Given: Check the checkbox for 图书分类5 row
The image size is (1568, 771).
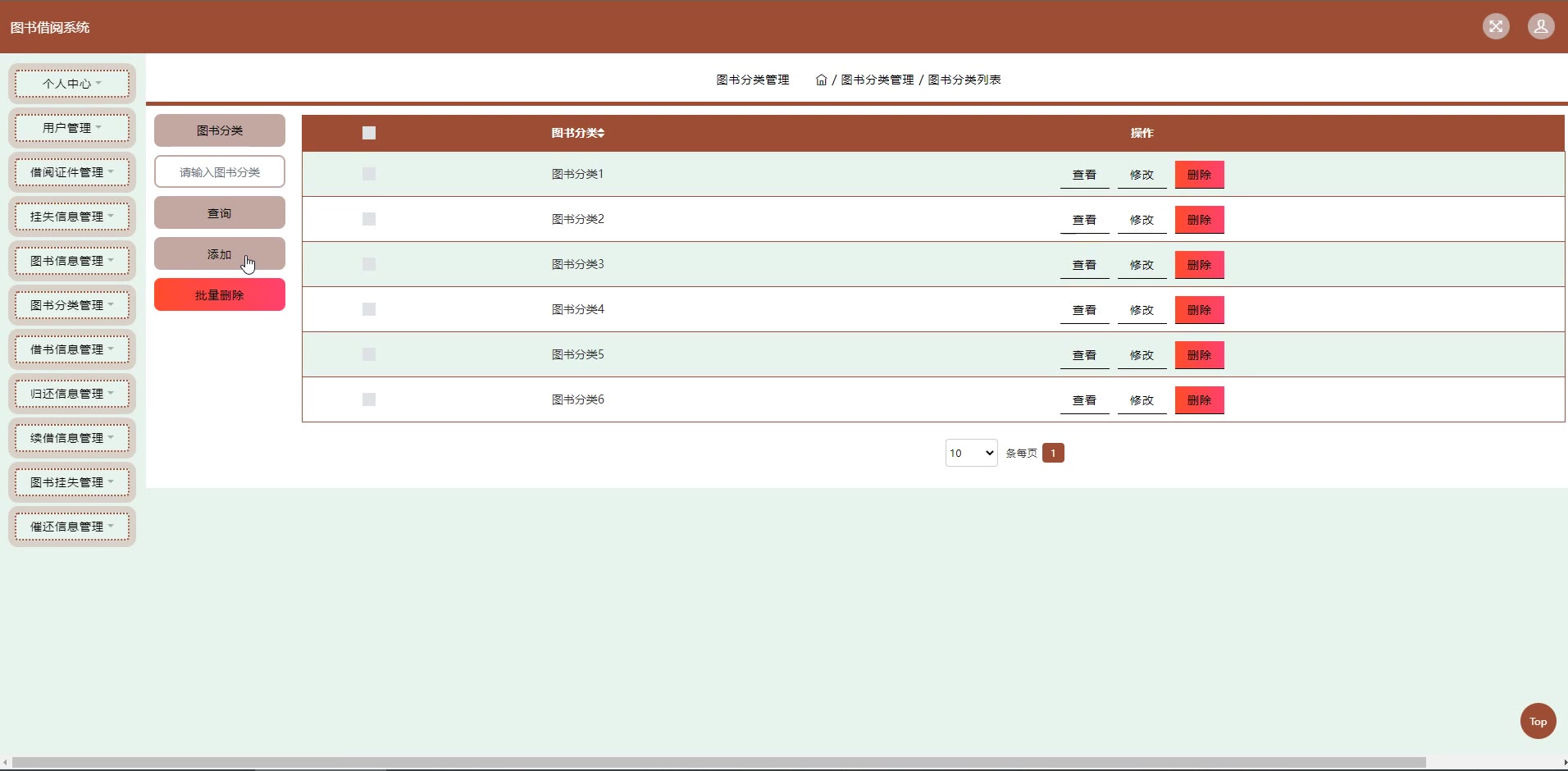Looking at the screenshot, I should click(x=369, y=354).
